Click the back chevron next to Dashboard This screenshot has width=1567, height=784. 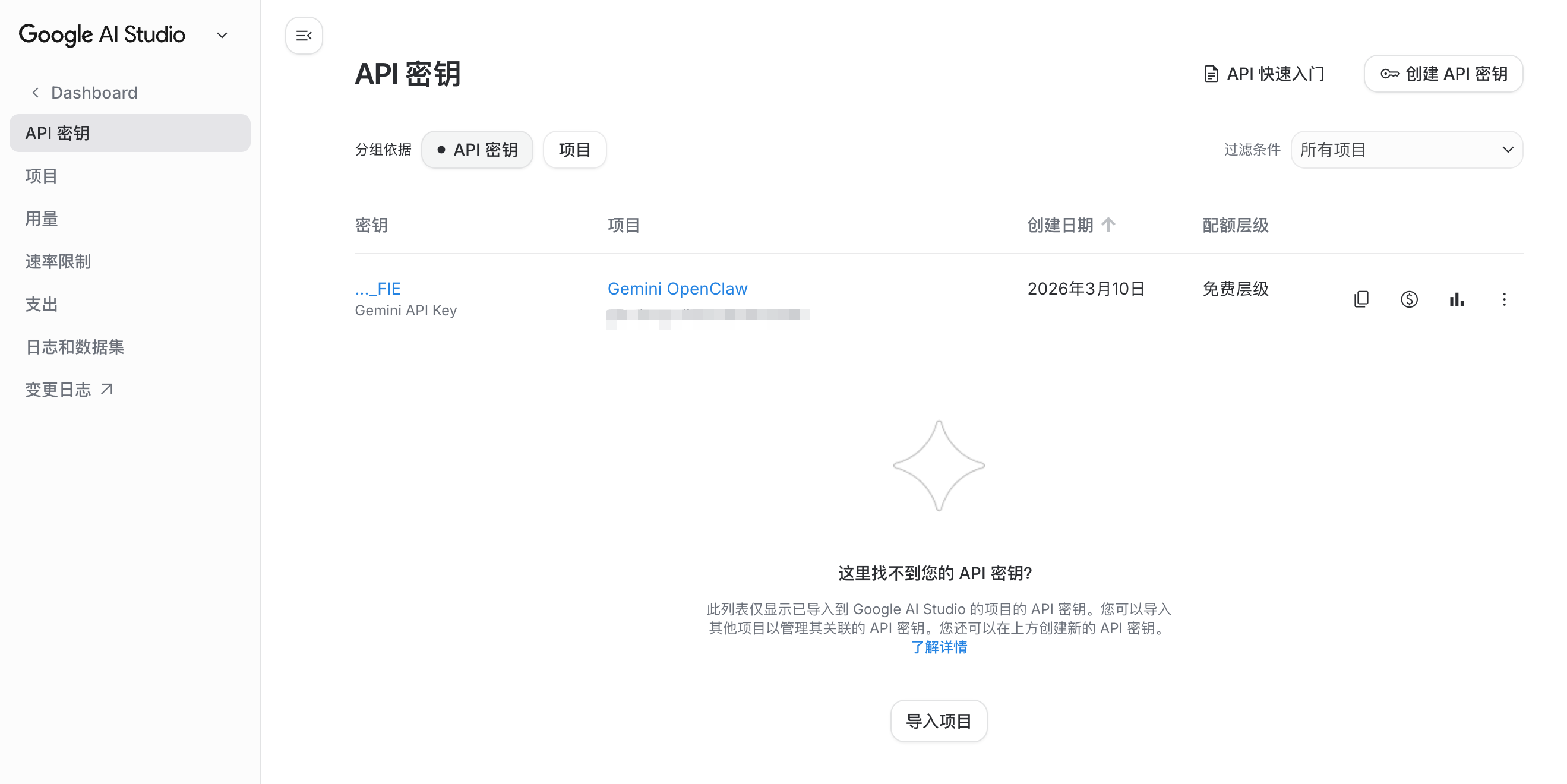[35, 93]
